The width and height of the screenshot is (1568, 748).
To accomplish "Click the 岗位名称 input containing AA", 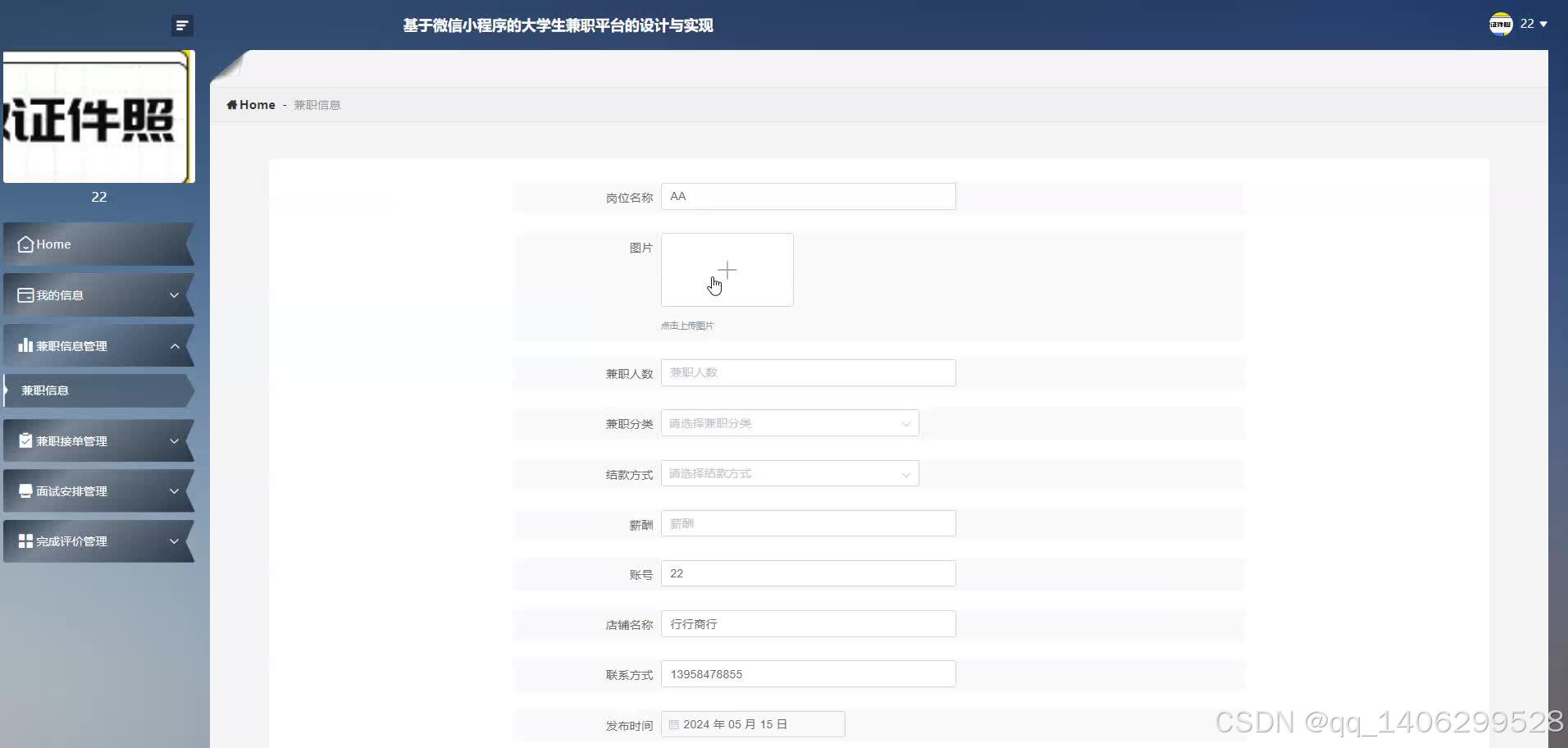I will (x=809, y=197).
